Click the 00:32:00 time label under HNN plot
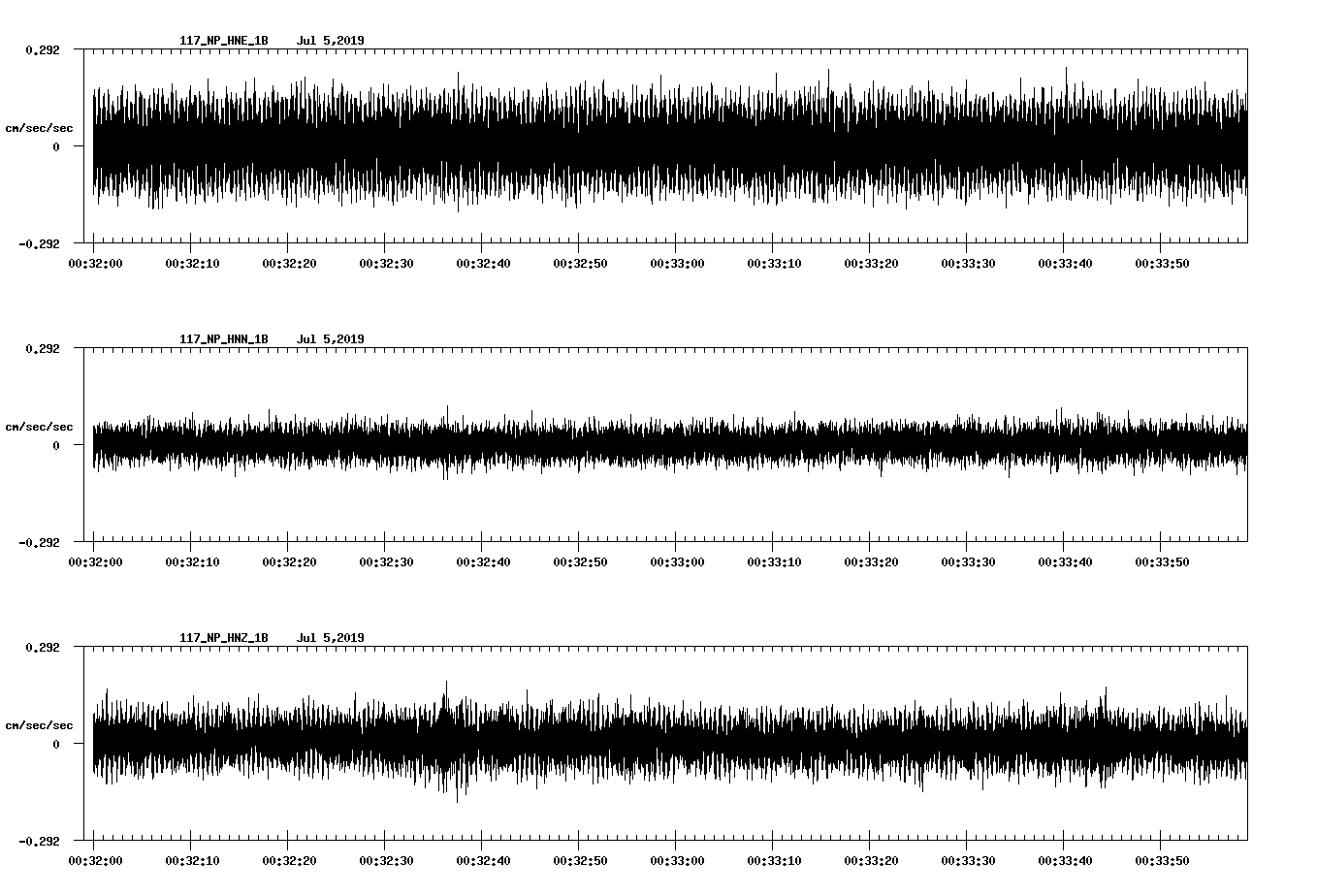1317x896 pixels. tap(95, 561)
